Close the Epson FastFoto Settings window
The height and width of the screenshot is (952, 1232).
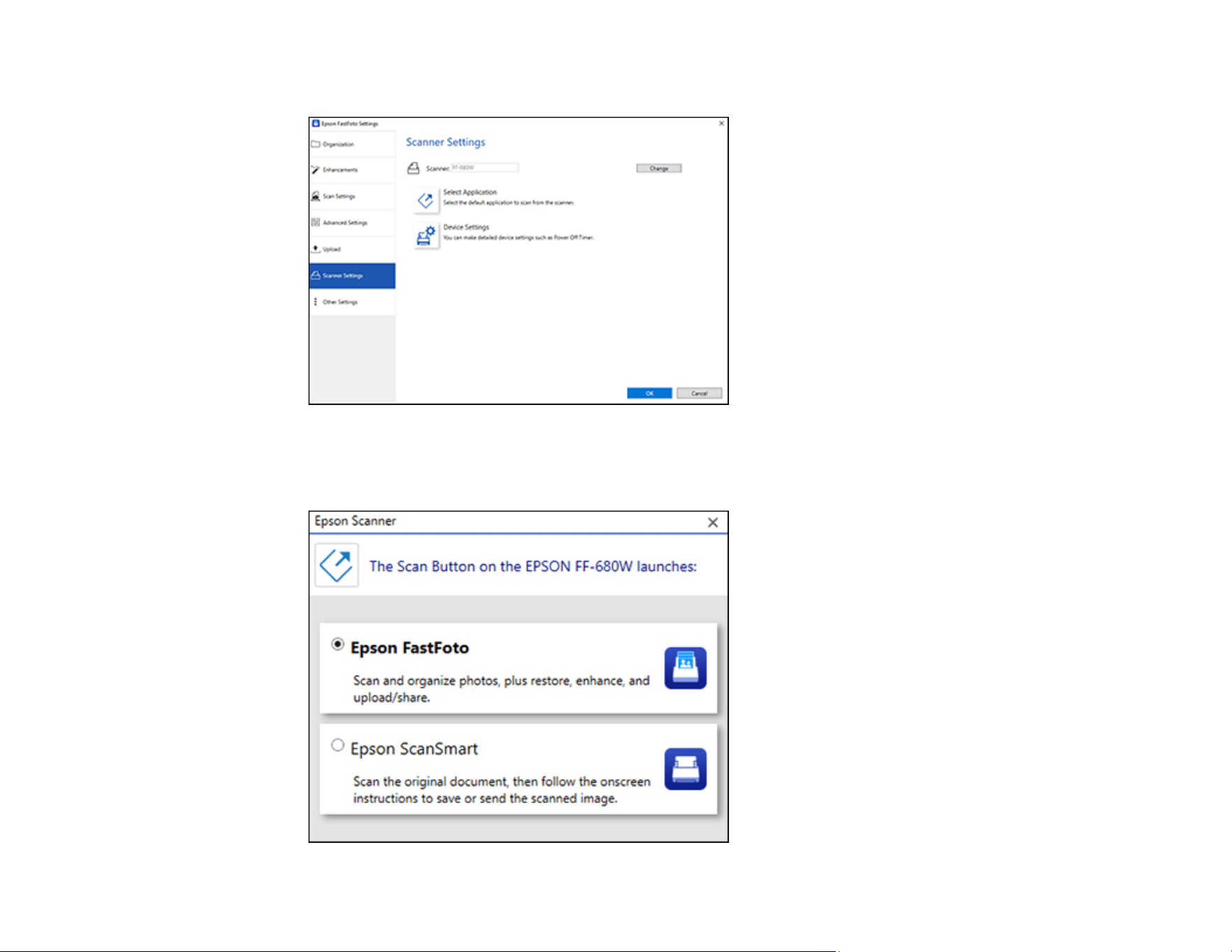pos(721,123)
